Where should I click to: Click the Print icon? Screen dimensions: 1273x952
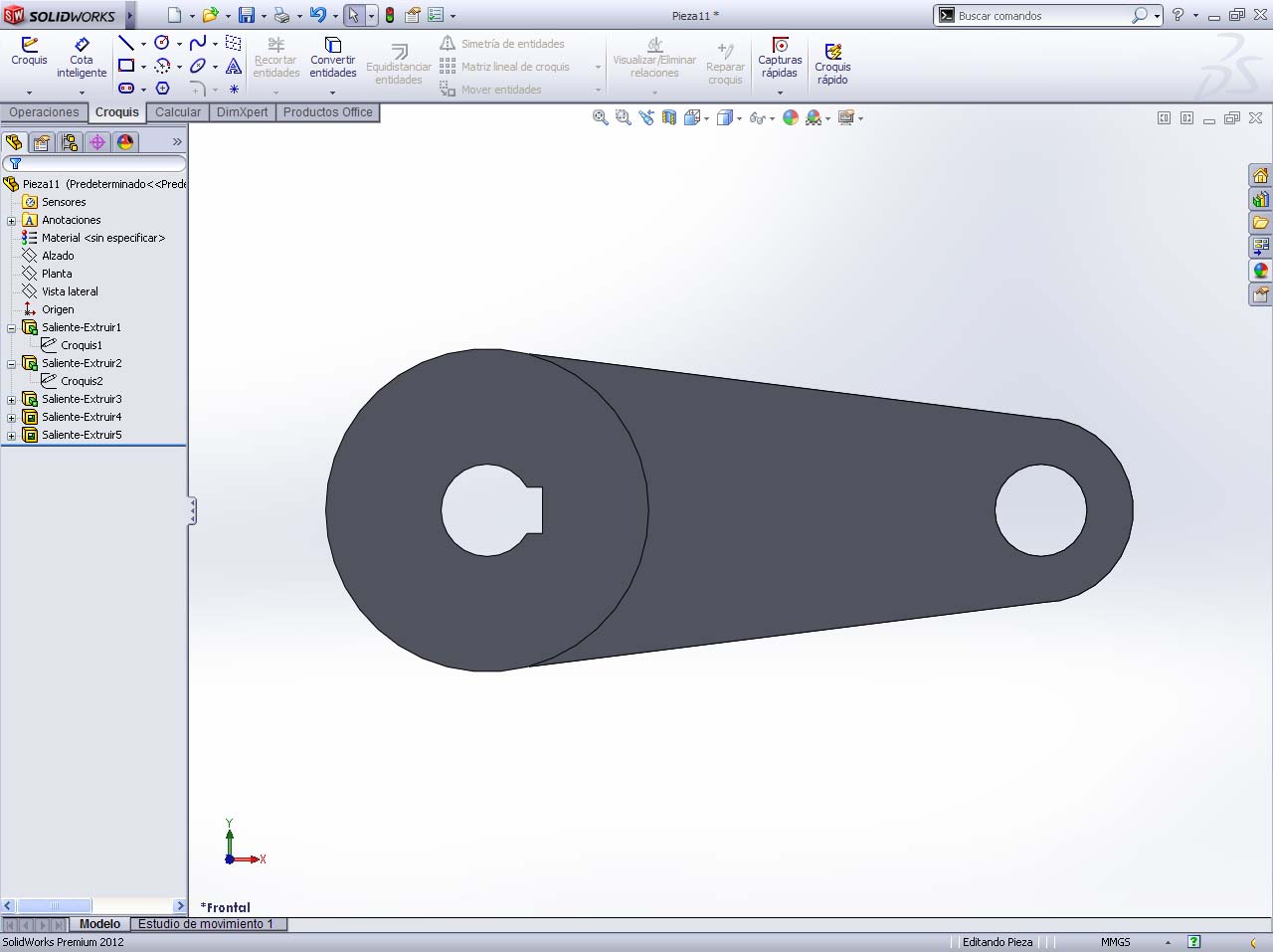click(281, 15)
